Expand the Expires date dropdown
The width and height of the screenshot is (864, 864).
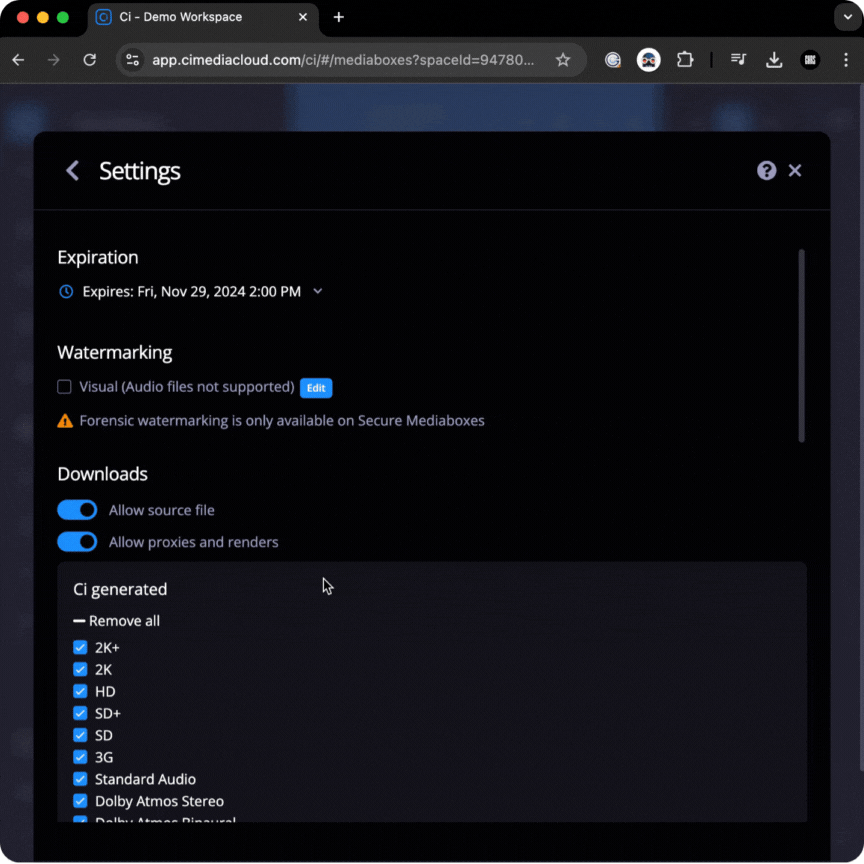(x=317, y=291)
